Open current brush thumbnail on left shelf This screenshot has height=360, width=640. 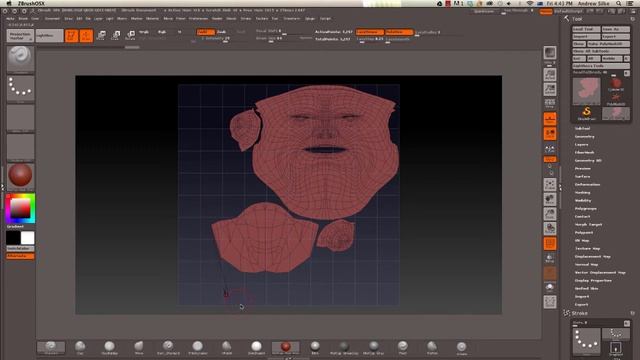tap(20, 59)
